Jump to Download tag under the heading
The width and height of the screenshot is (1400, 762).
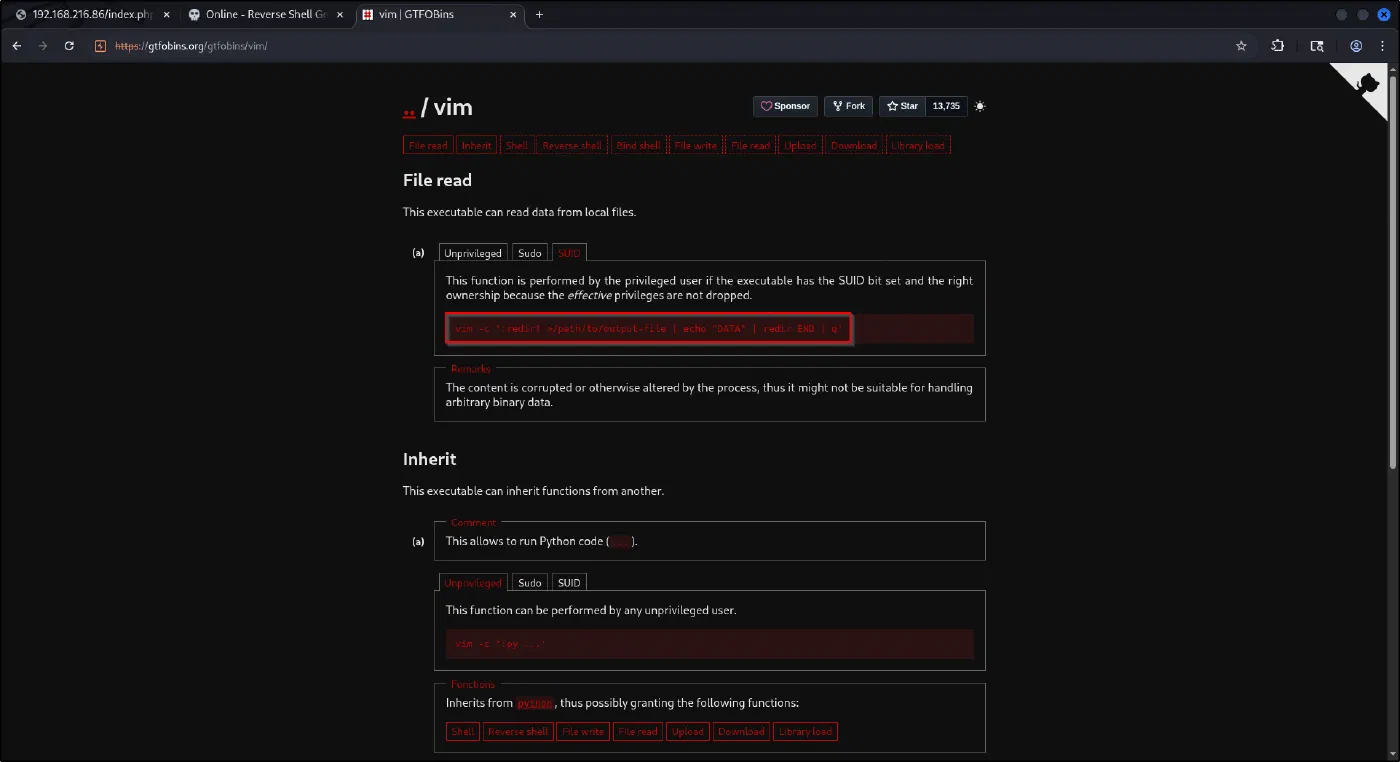pos(854,145)
